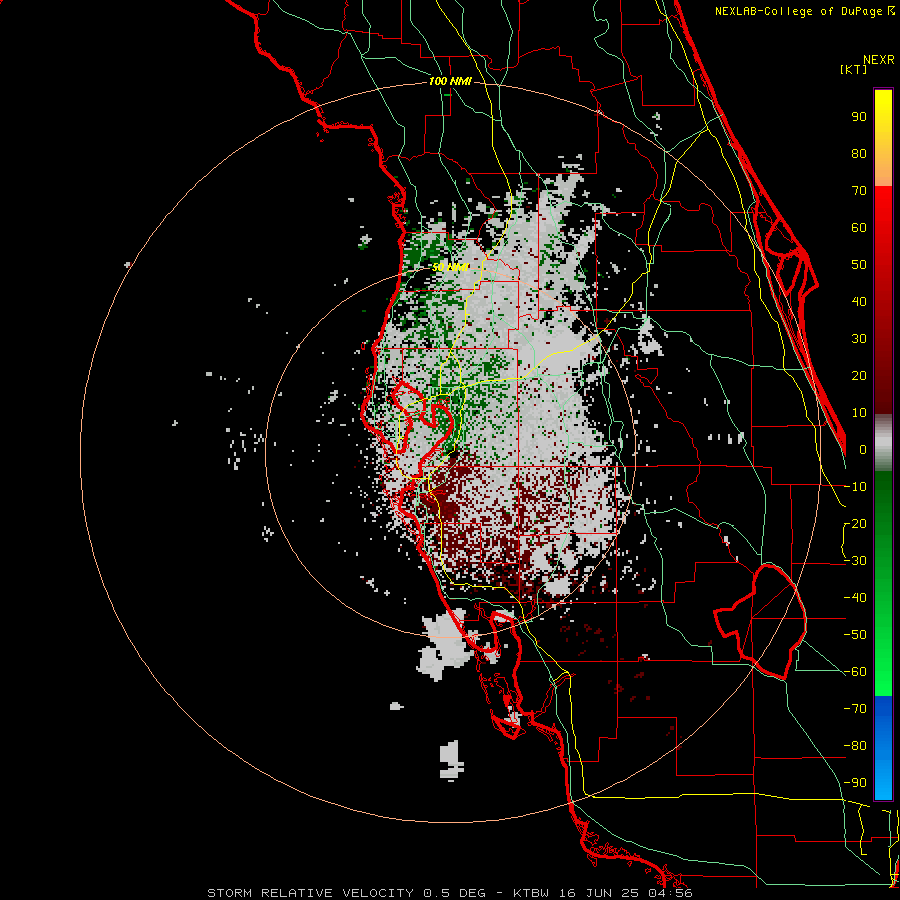Click the -50 knot scale label
This screenshot has height=900, width=900.
click(855, 635)
